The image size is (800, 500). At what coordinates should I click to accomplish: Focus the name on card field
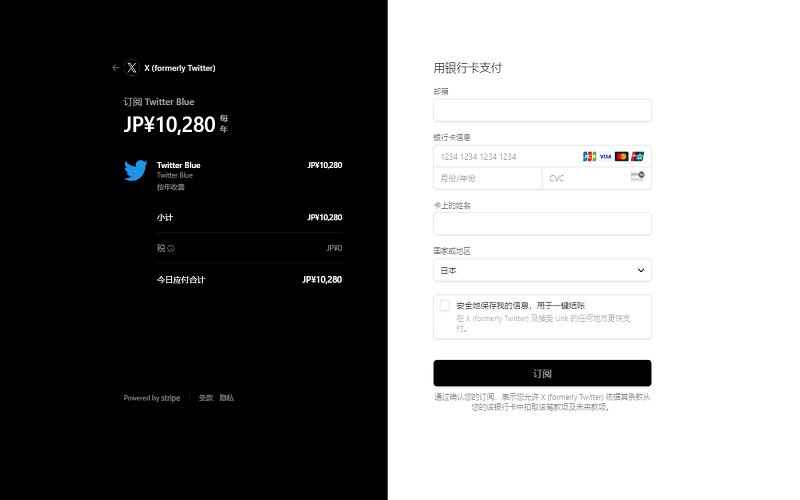pos(542,224)
